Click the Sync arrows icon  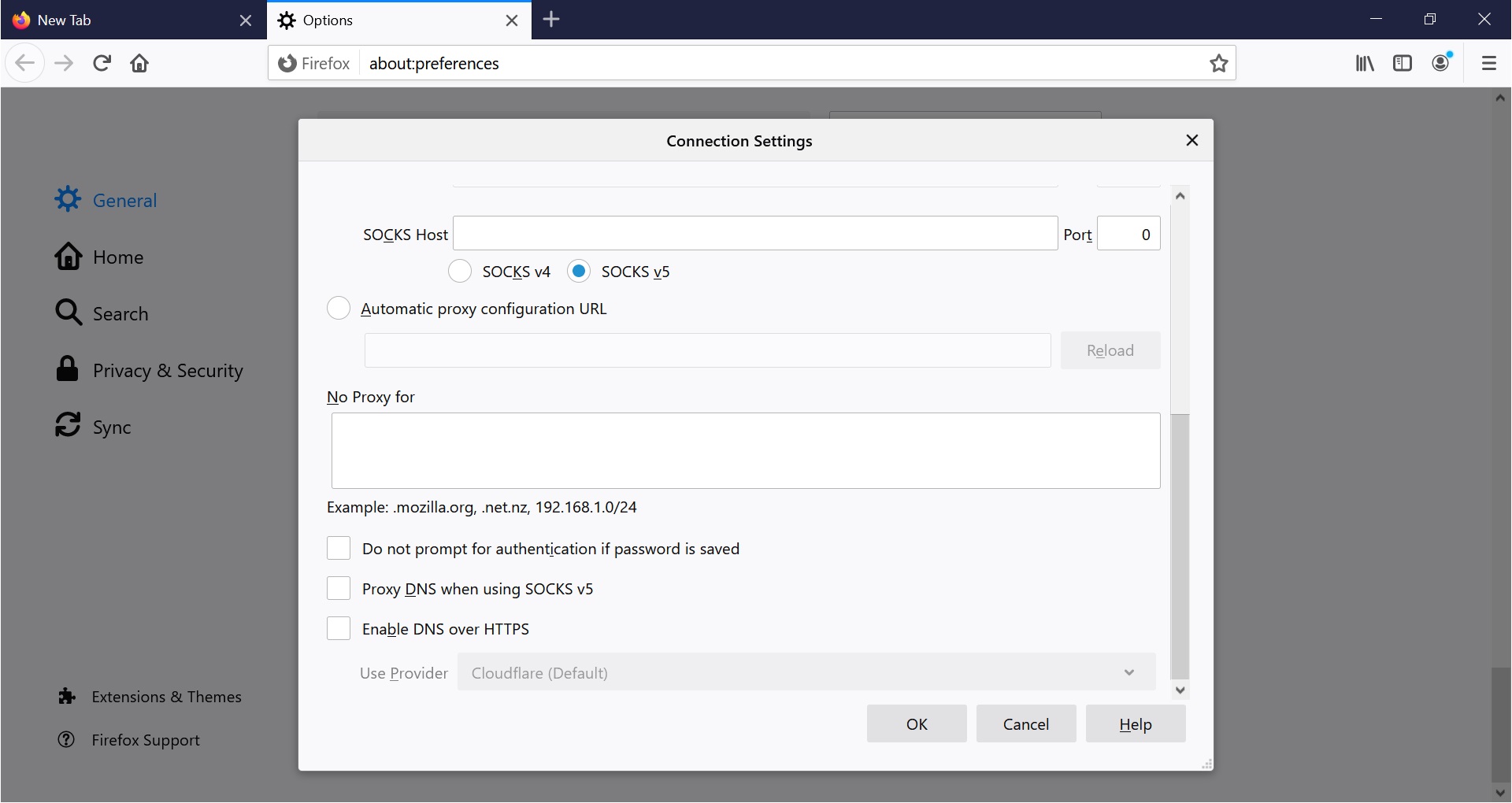tap(68, 425)
